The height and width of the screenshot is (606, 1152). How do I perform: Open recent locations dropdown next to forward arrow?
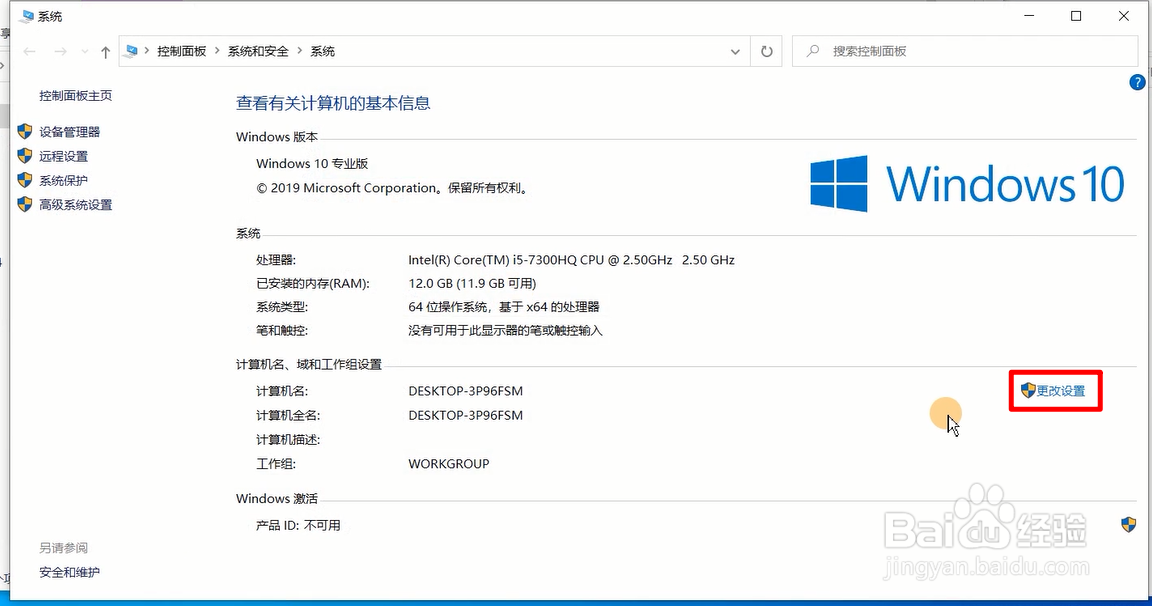pos(84,51)
